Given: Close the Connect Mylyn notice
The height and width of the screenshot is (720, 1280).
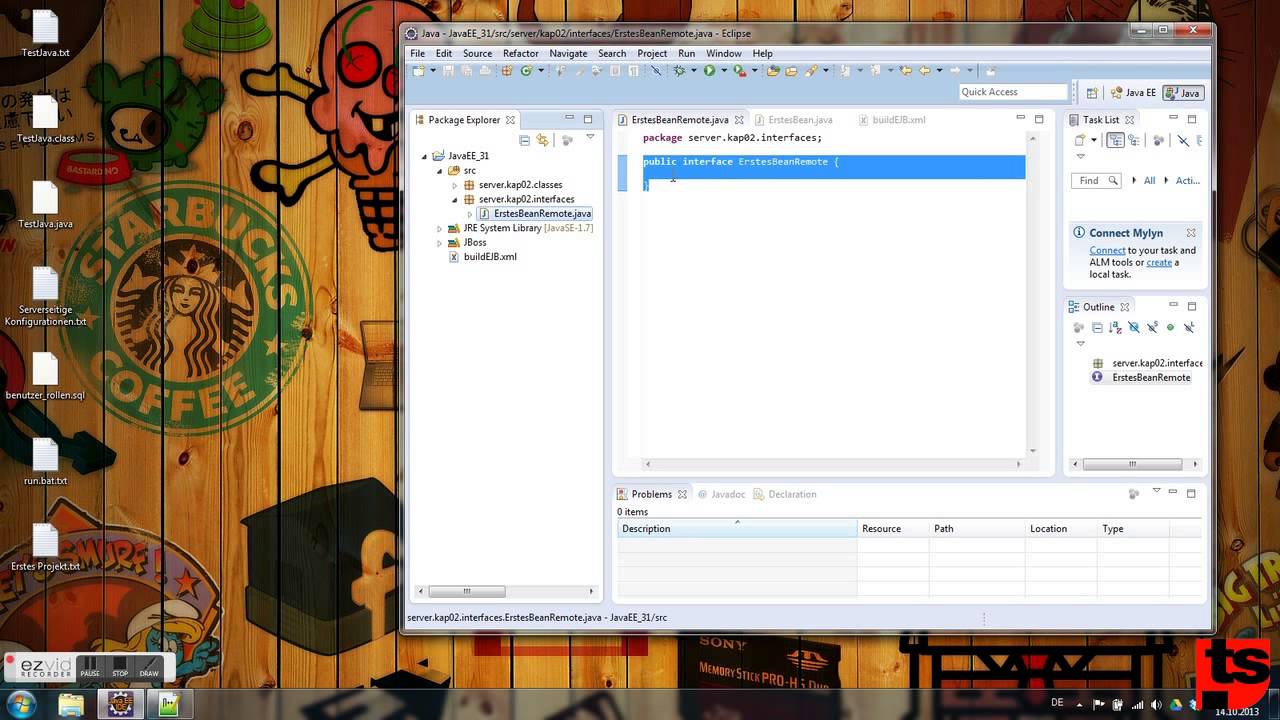Looking at the screenshot, I should (1191, 233).
